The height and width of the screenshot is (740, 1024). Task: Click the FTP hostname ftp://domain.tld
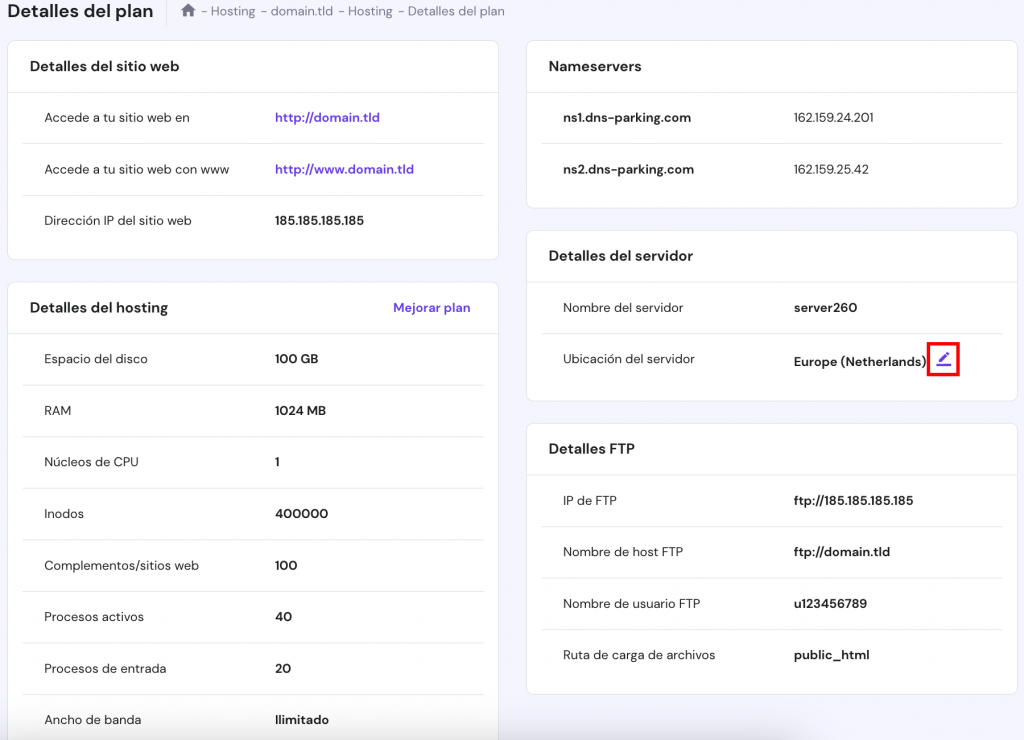point(840,551)
